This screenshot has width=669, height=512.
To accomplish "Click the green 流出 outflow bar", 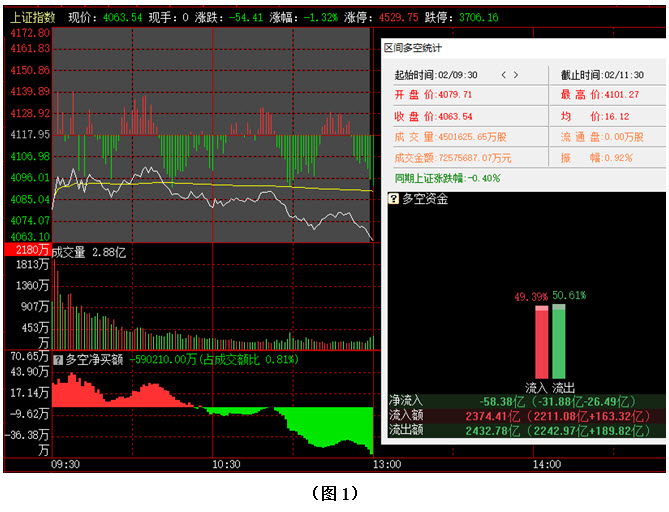I will (x=558, y=341).
